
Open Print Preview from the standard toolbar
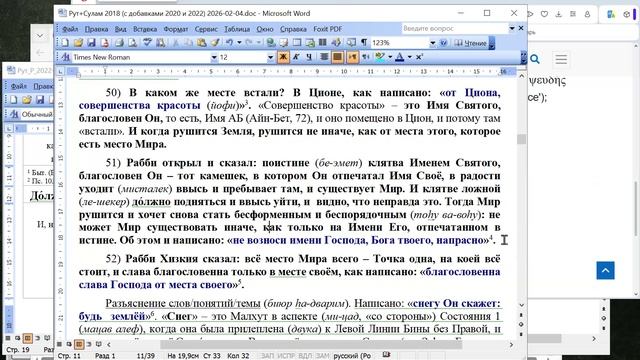pyautogui.click(x=132, y=42)
